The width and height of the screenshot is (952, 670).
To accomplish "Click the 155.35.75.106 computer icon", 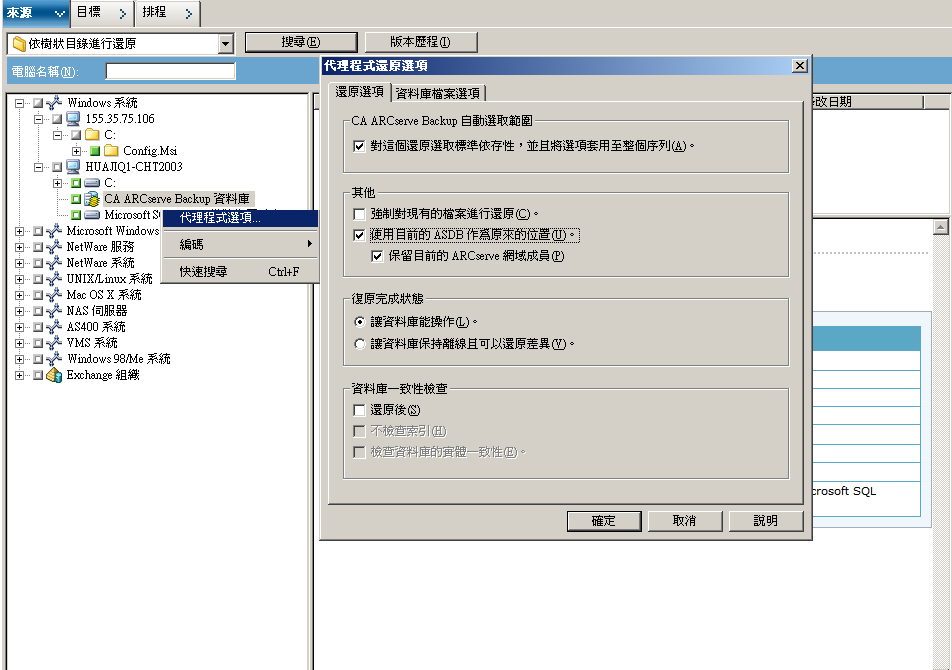I will 73,118.
